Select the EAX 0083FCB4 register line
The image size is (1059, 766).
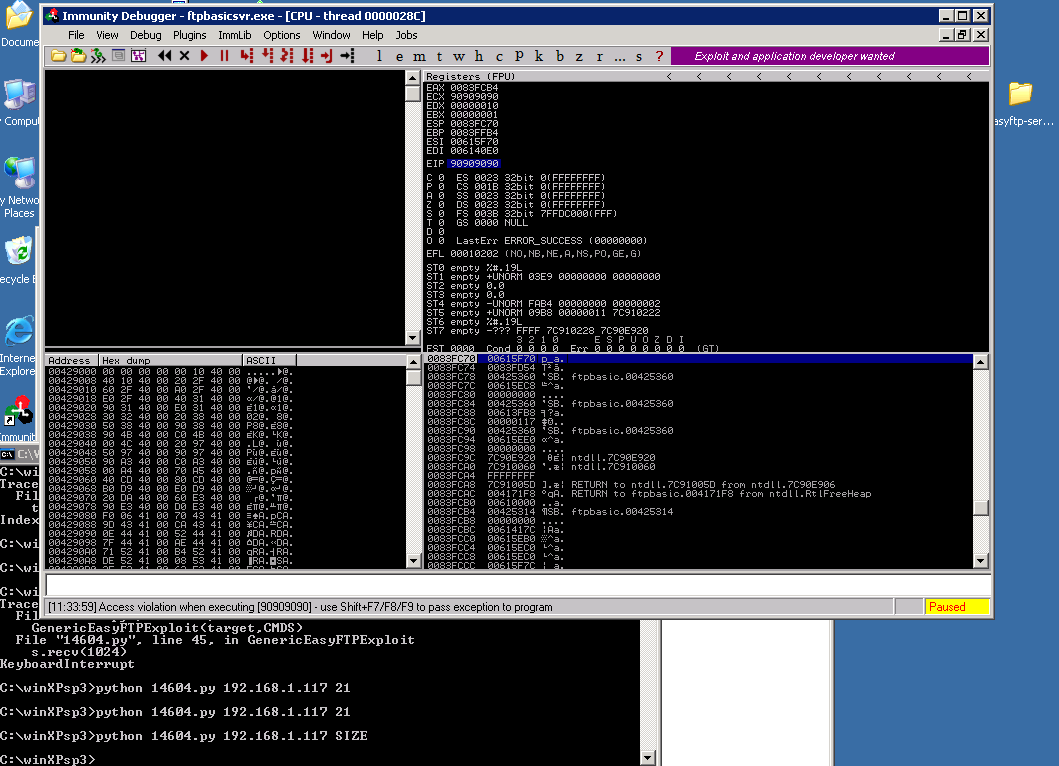(462, 88)
